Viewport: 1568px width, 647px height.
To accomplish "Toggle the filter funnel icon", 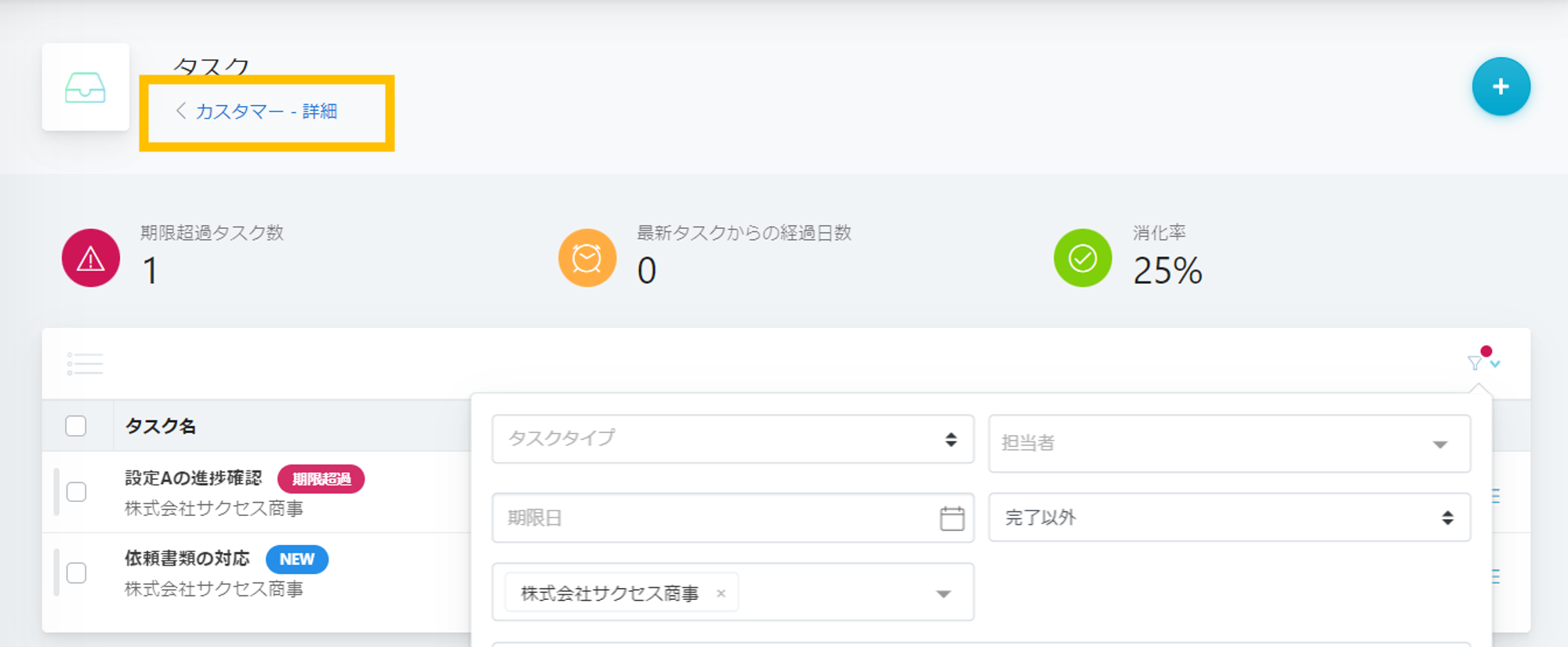I will tap(1475, 363).
